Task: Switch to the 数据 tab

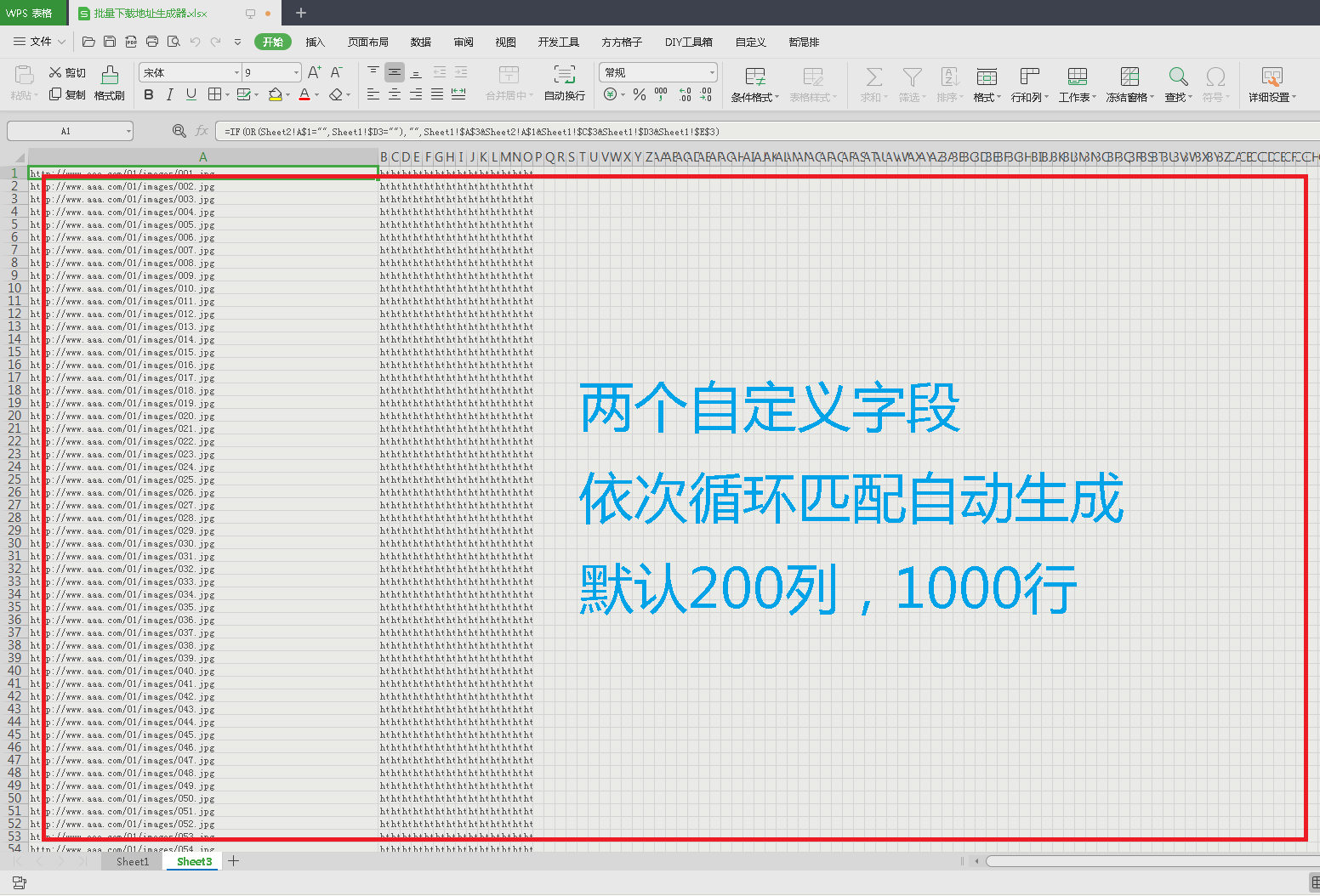Action: (421, 42)
